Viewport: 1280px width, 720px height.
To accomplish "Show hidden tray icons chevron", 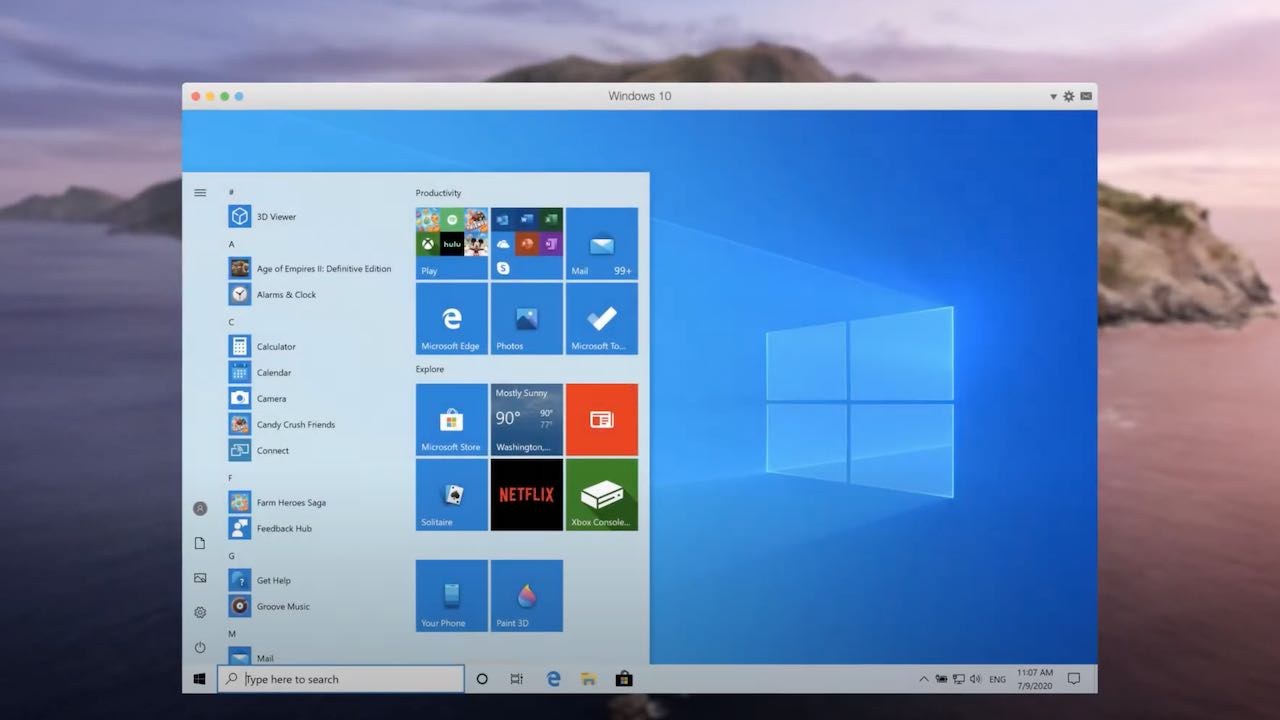I will coord(923,679).
